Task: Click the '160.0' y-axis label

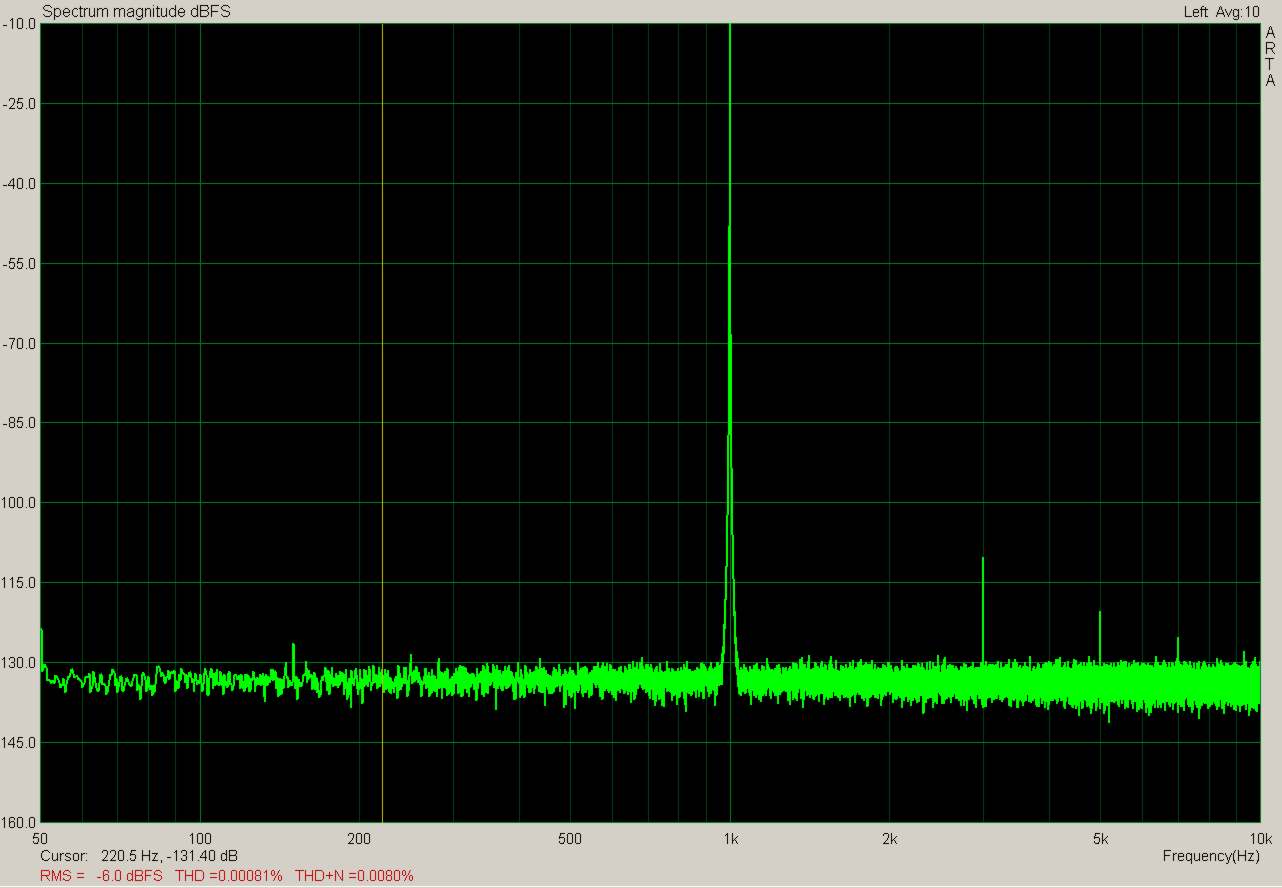Action: (x=20, y=823)
